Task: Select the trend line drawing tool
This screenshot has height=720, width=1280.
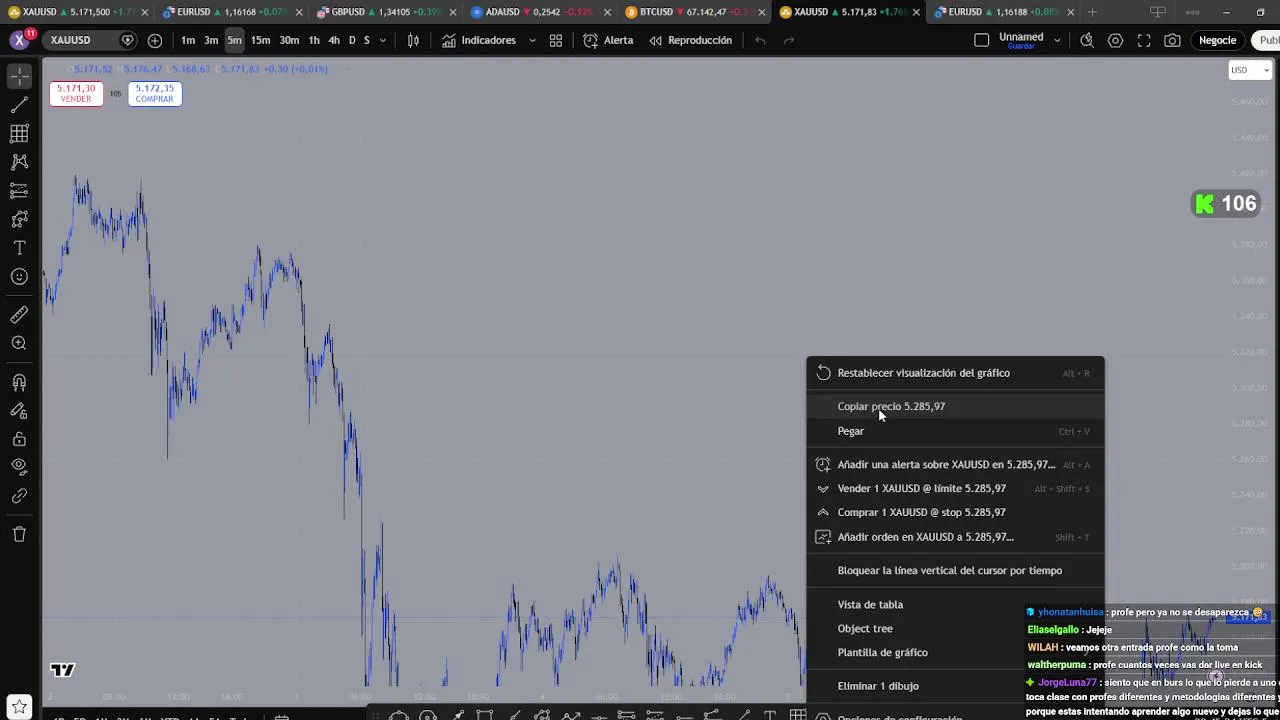Action: 19,105
